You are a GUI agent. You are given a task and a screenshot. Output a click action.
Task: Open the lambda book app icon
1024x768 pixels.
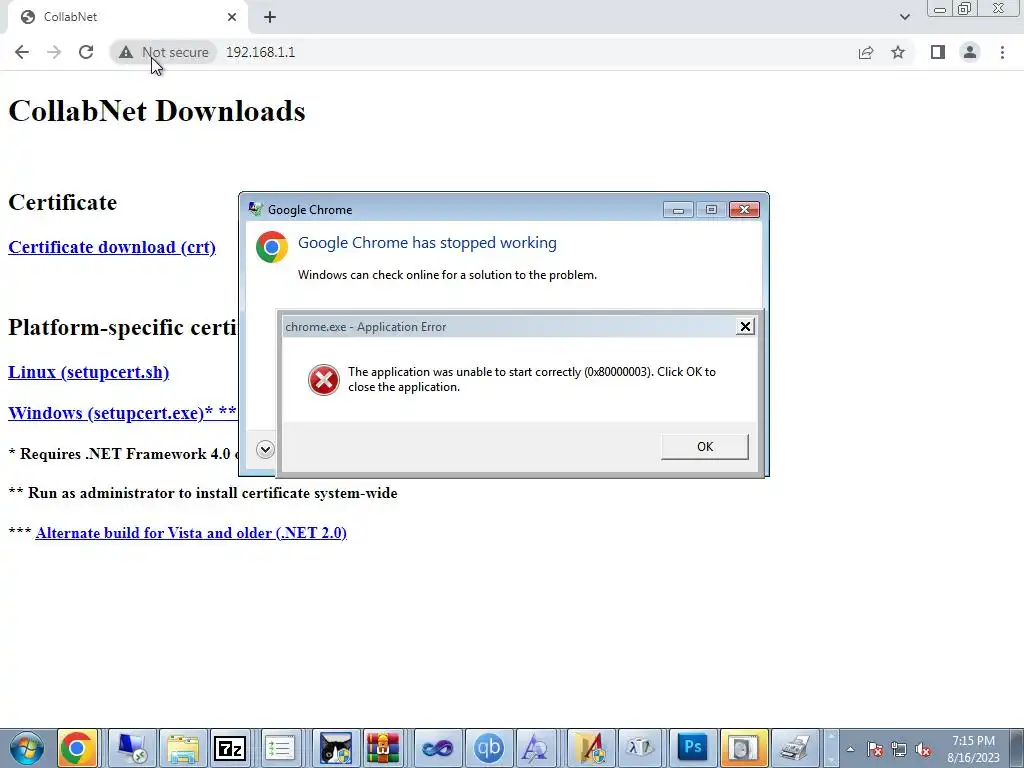(x=641, y=748)
